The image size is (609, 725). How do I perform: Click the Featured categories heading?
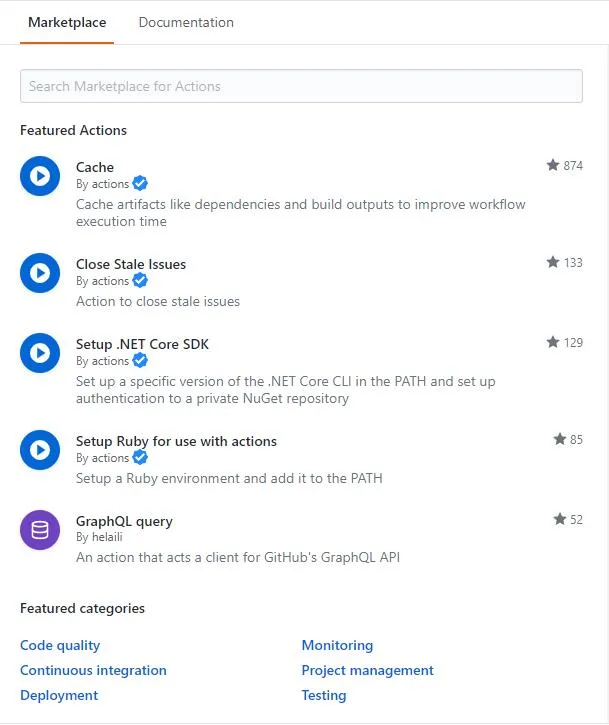tap(82, 608)
